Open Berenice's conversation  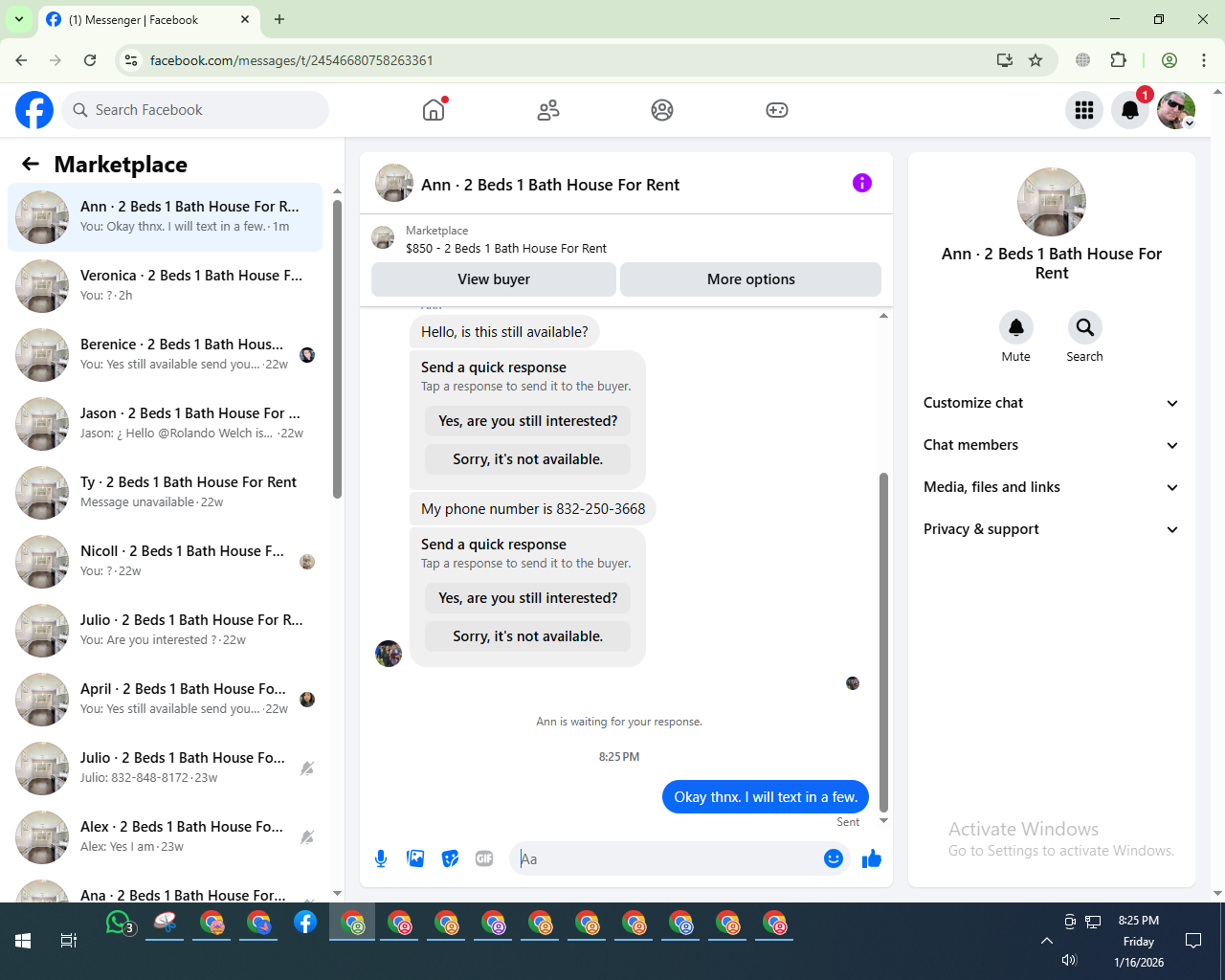tap(166, 355)
